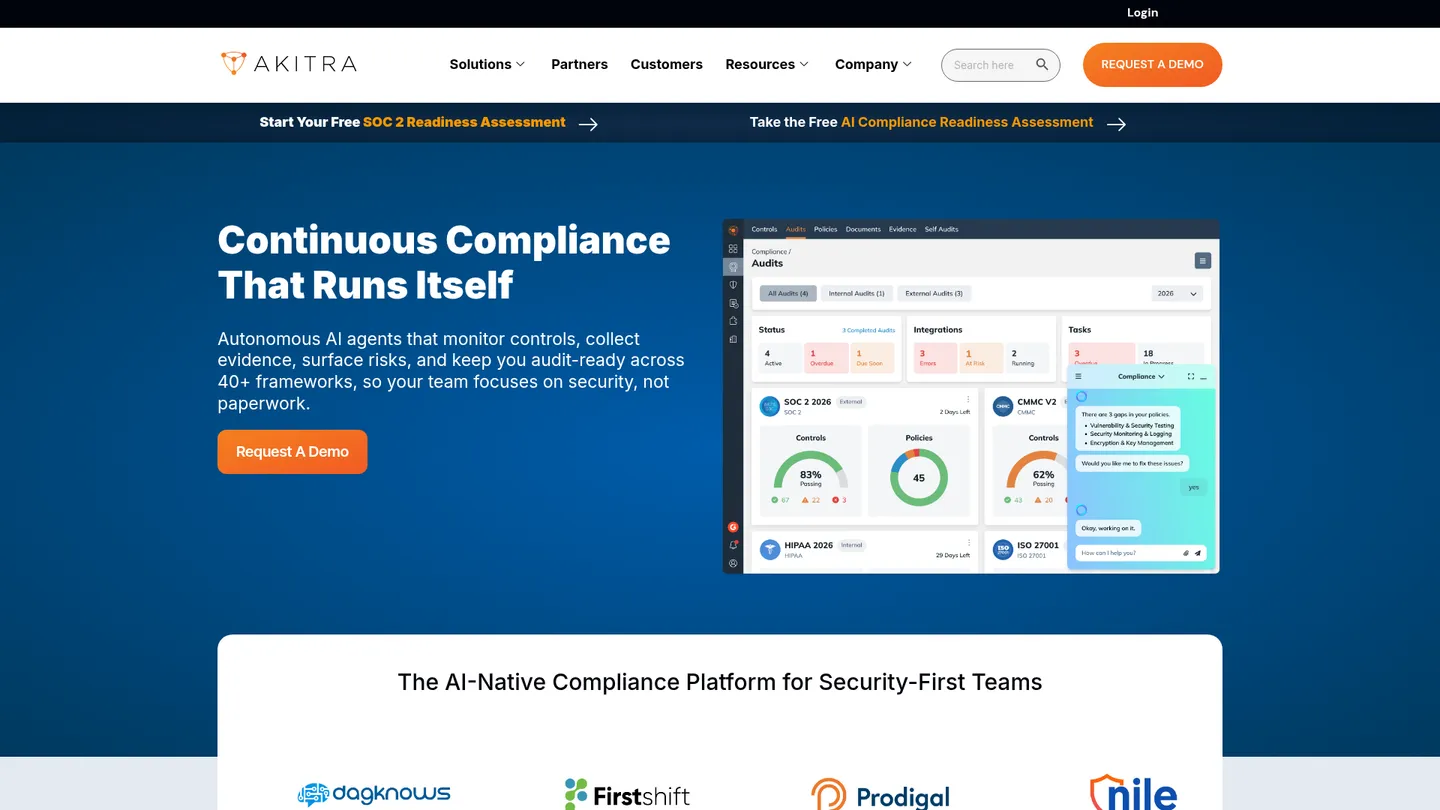
Task: Click the Prodigal customer logo
Action: (x=881, y=795)
